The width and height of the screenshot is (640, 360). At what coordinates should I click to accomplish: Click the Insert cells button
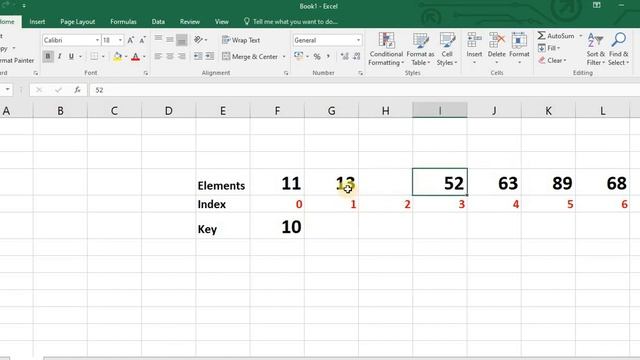pyautogui.click(x=474, y=49)
